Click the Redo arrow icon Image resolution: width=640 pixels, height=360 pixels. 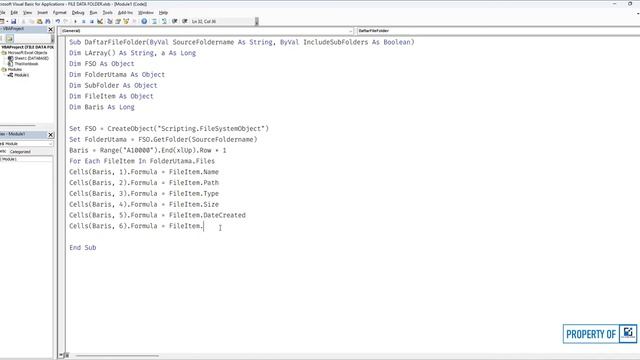coord(66,21)
